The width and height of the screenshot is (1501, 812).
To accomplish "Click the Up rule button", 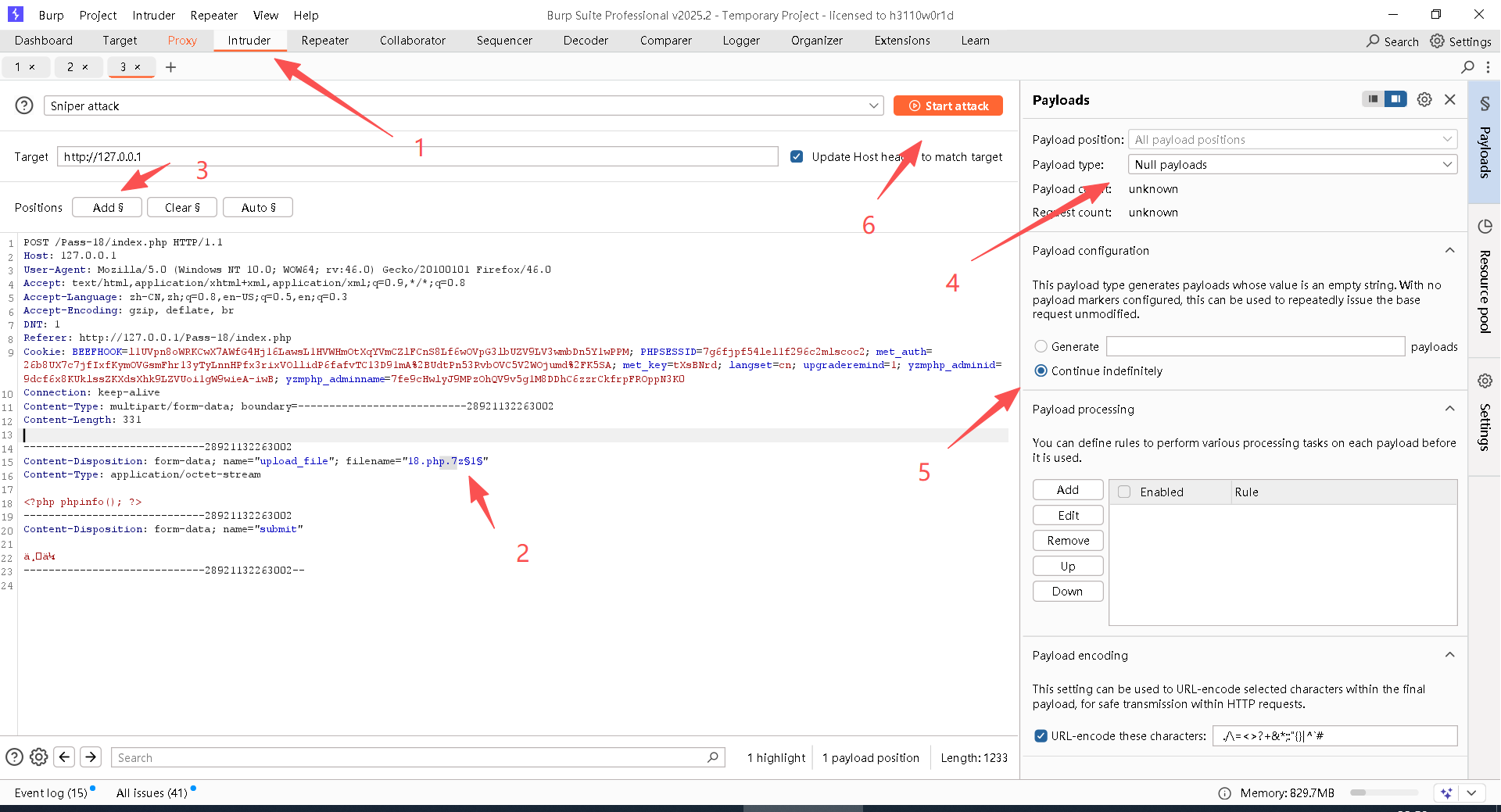I will tap(1068, 567).
